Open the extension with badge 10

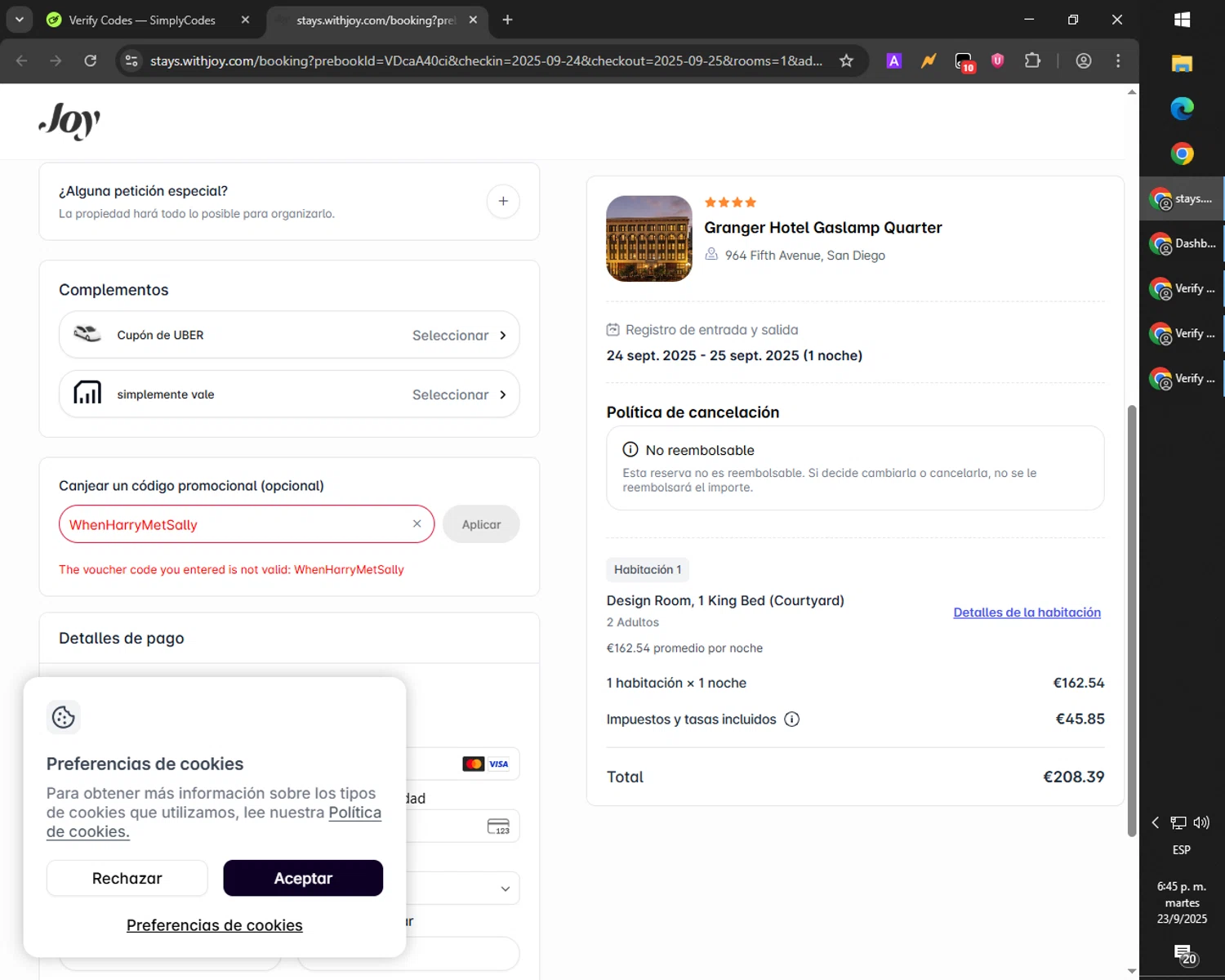coord(964,61)
